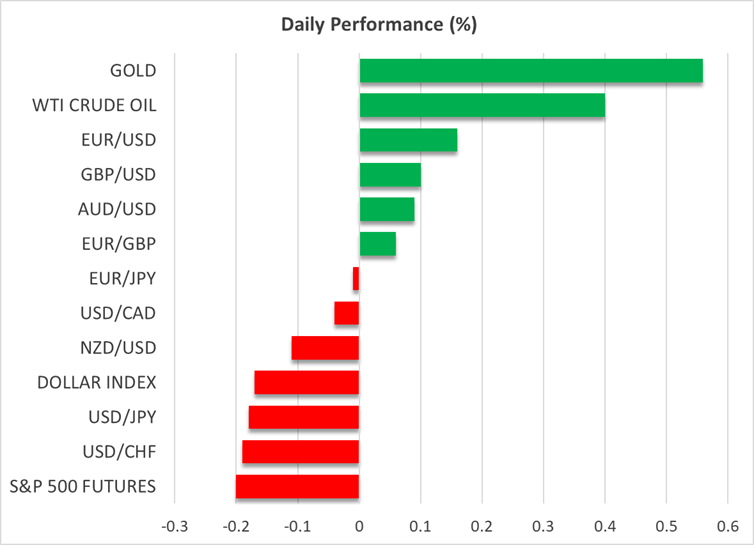The height and width of the screenshot is (545, 754).
Task: Click the 0 tick label on axis
Action: [x=359, y=524]
